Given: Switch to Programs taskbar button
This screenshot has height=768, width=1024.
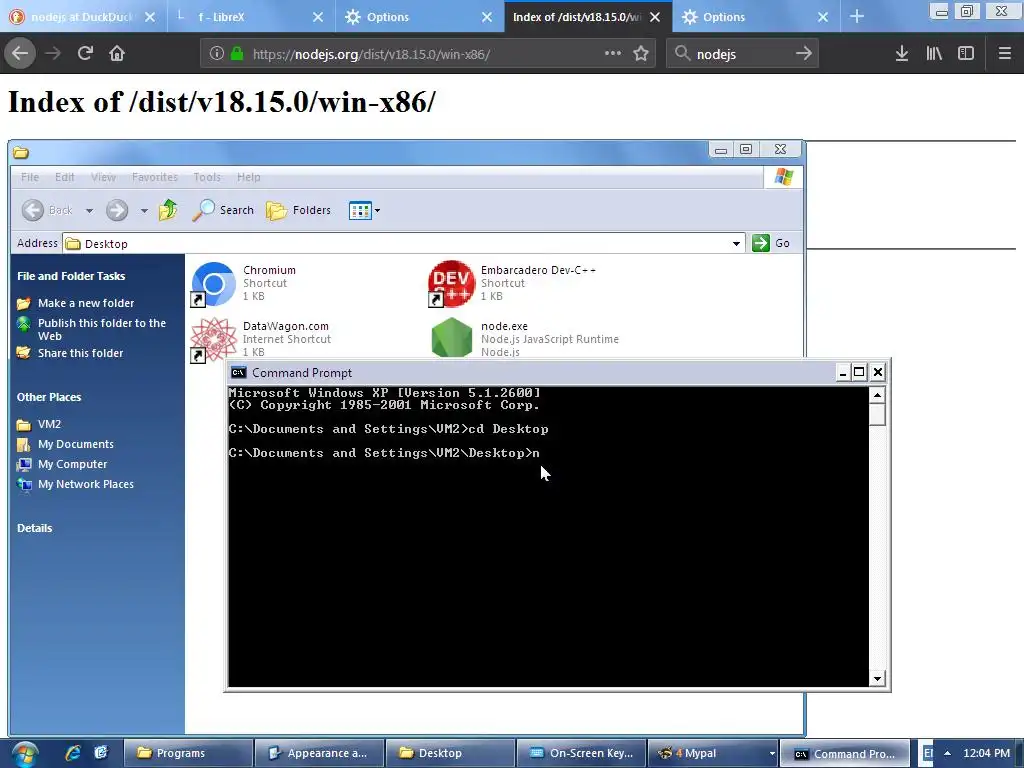Looking at the screenshot, I should click(x=187, y=753).
